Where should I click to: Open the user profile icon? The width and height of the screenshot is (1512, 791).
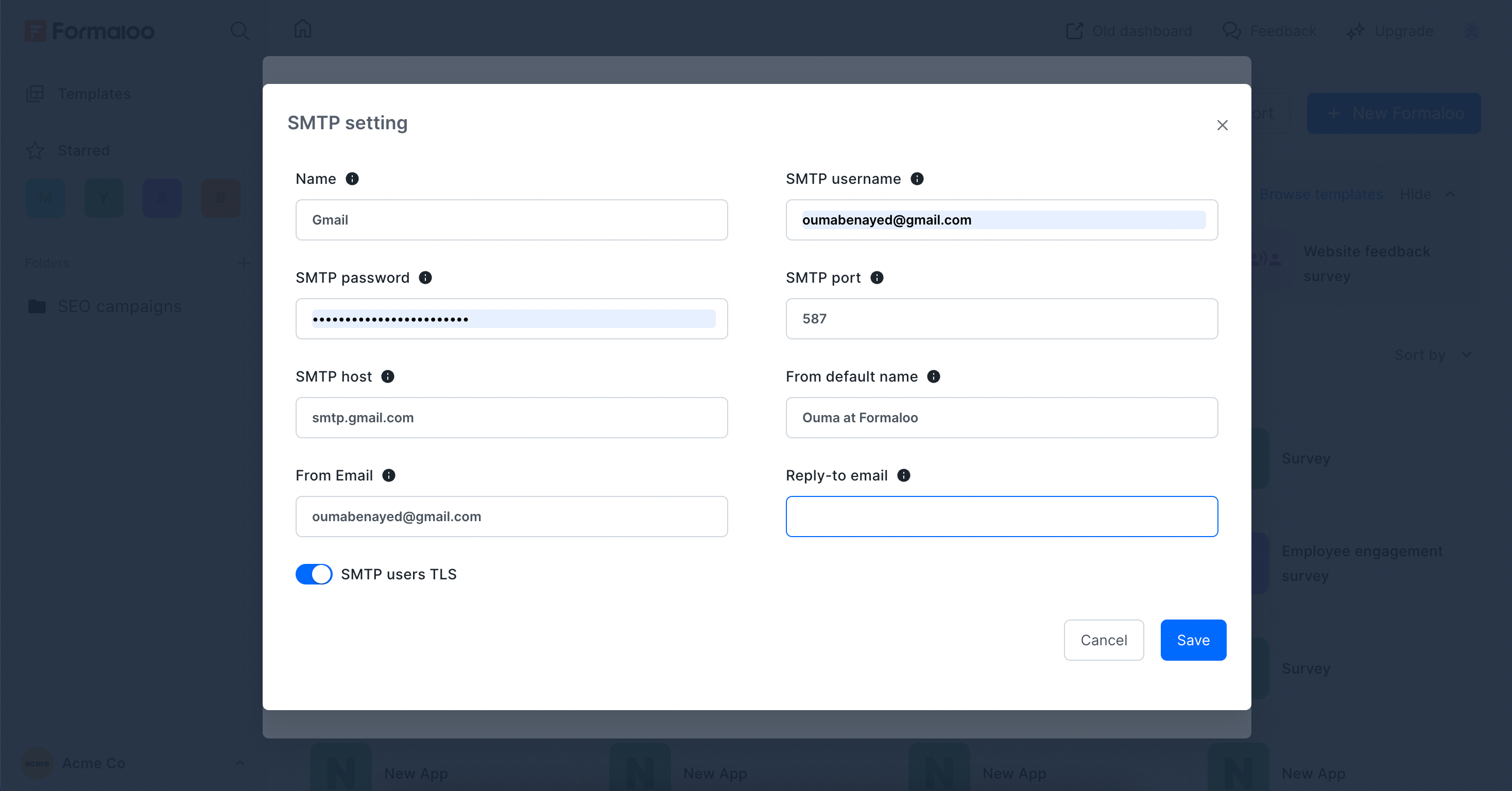click(x=1471, y=31)
